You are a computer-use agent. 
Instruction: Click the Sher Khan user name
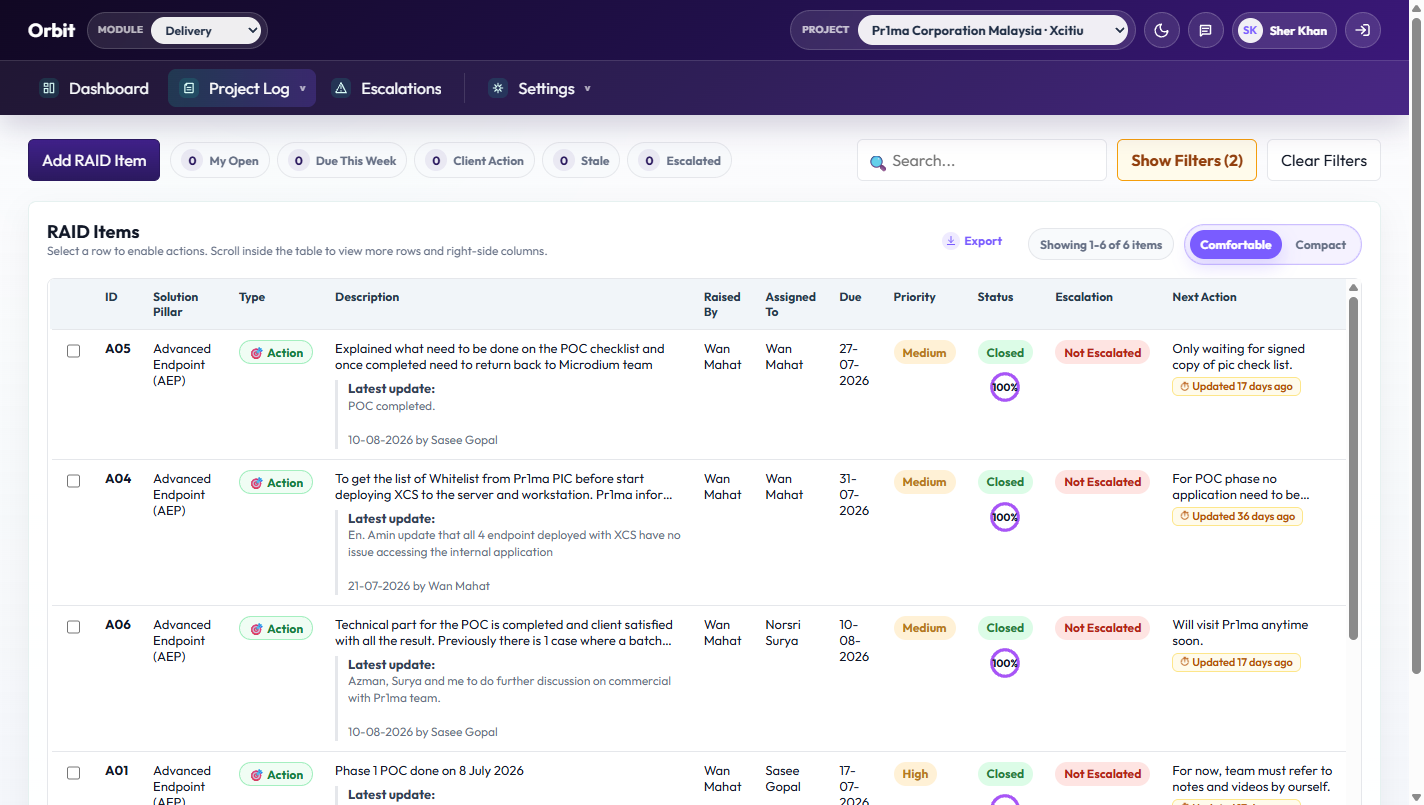pyautogui.click(x=1298, y=31)
